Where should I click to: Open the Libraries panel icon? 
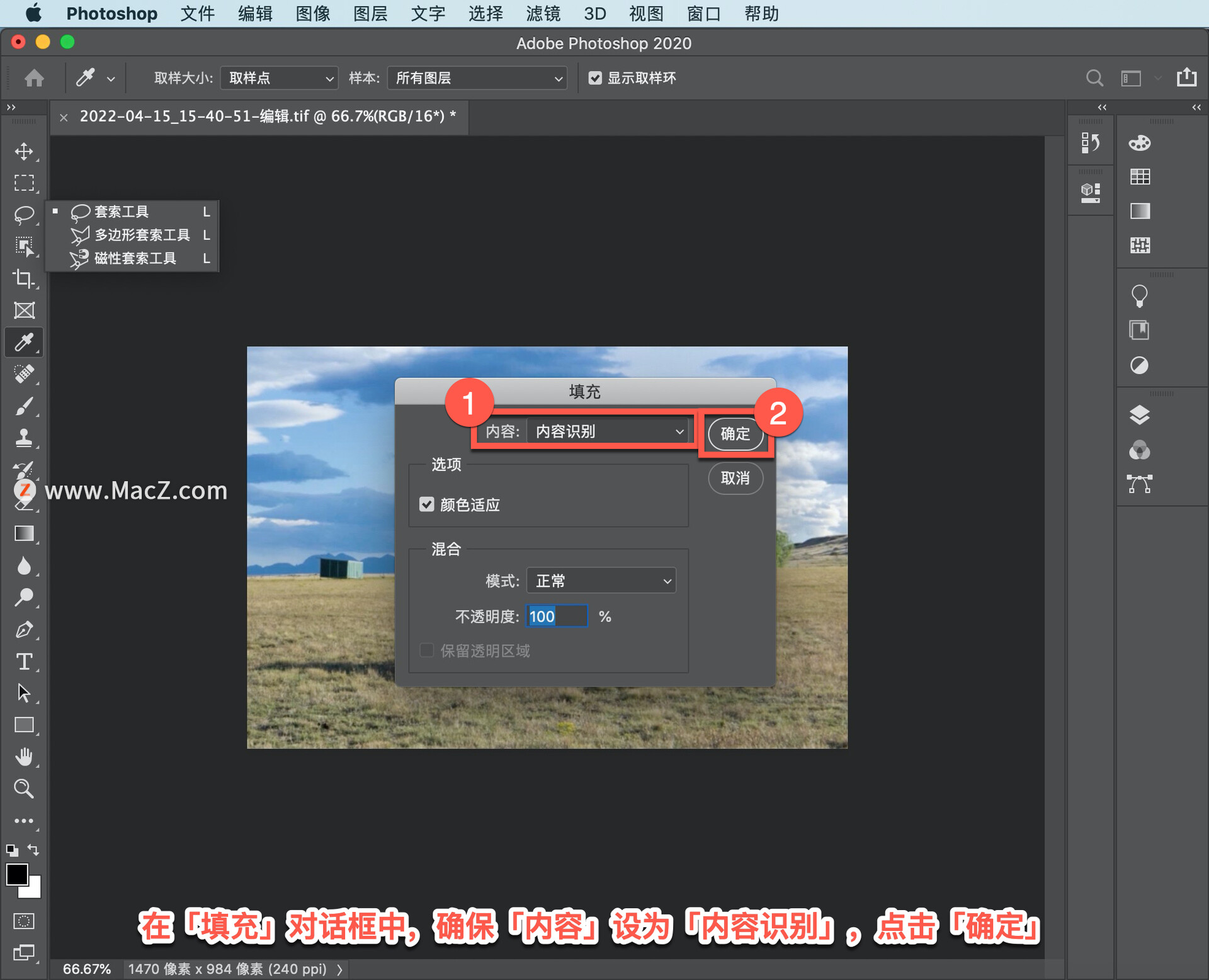(1140, 330)
